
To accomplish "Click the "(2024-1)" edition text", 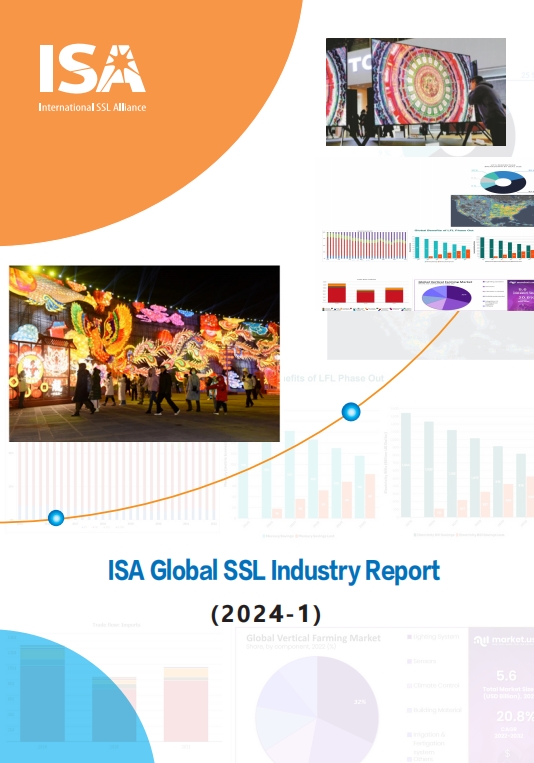I will coord(266,614).
